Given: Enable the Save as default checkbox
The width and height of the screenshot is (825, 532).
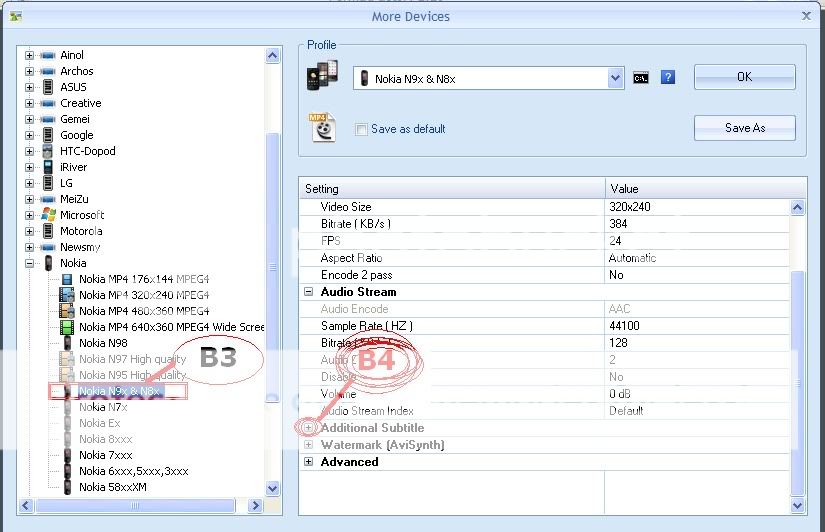Looking at the screenshot, I should click(x=361, y=129).
